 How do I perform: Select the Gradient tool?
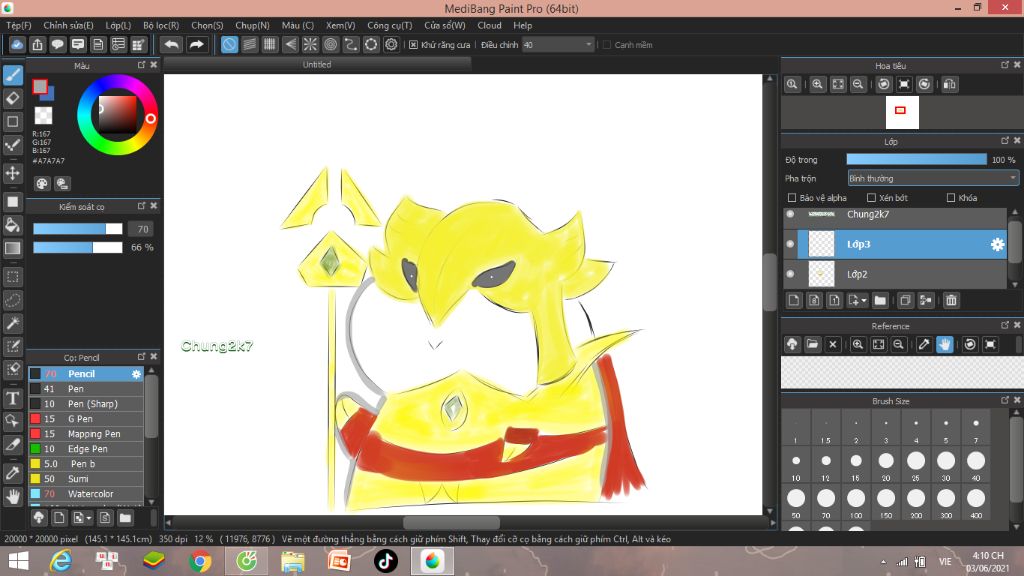point(12,248)
